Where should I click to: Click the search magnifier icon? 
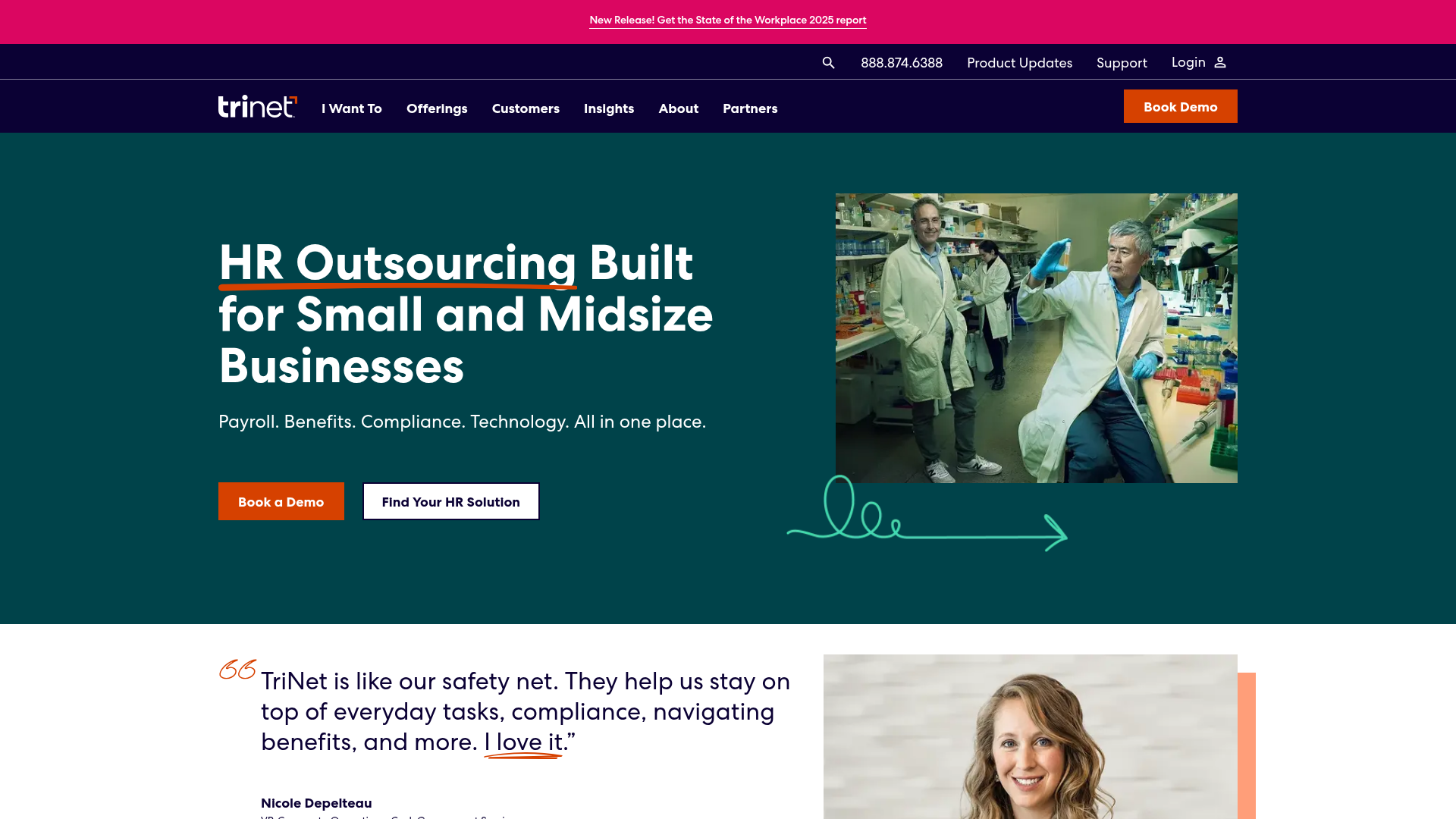coord(828,62)
